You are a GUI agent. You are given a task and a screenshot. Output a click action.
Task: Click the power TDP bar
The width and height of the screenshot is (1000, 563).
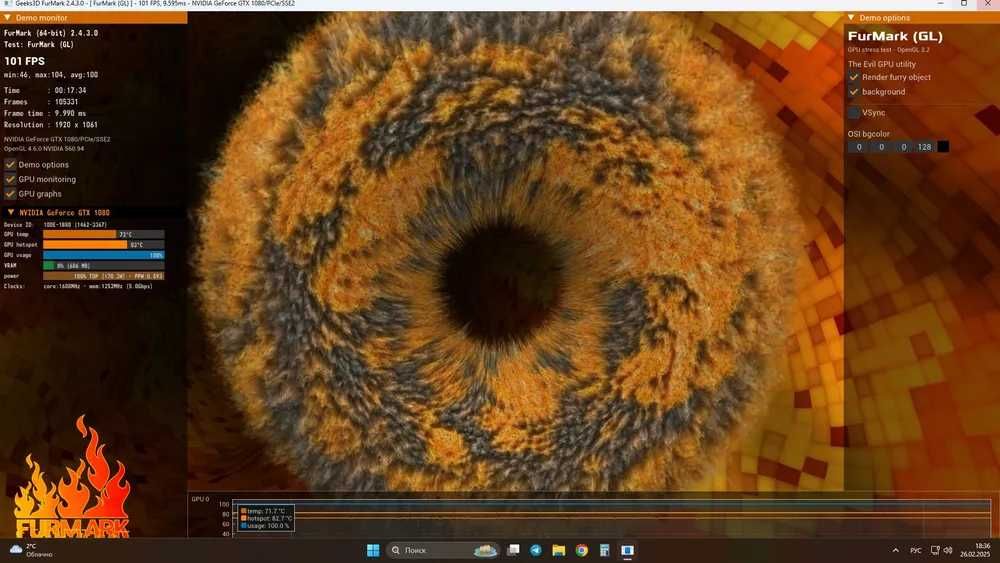(x=103, y=276)
